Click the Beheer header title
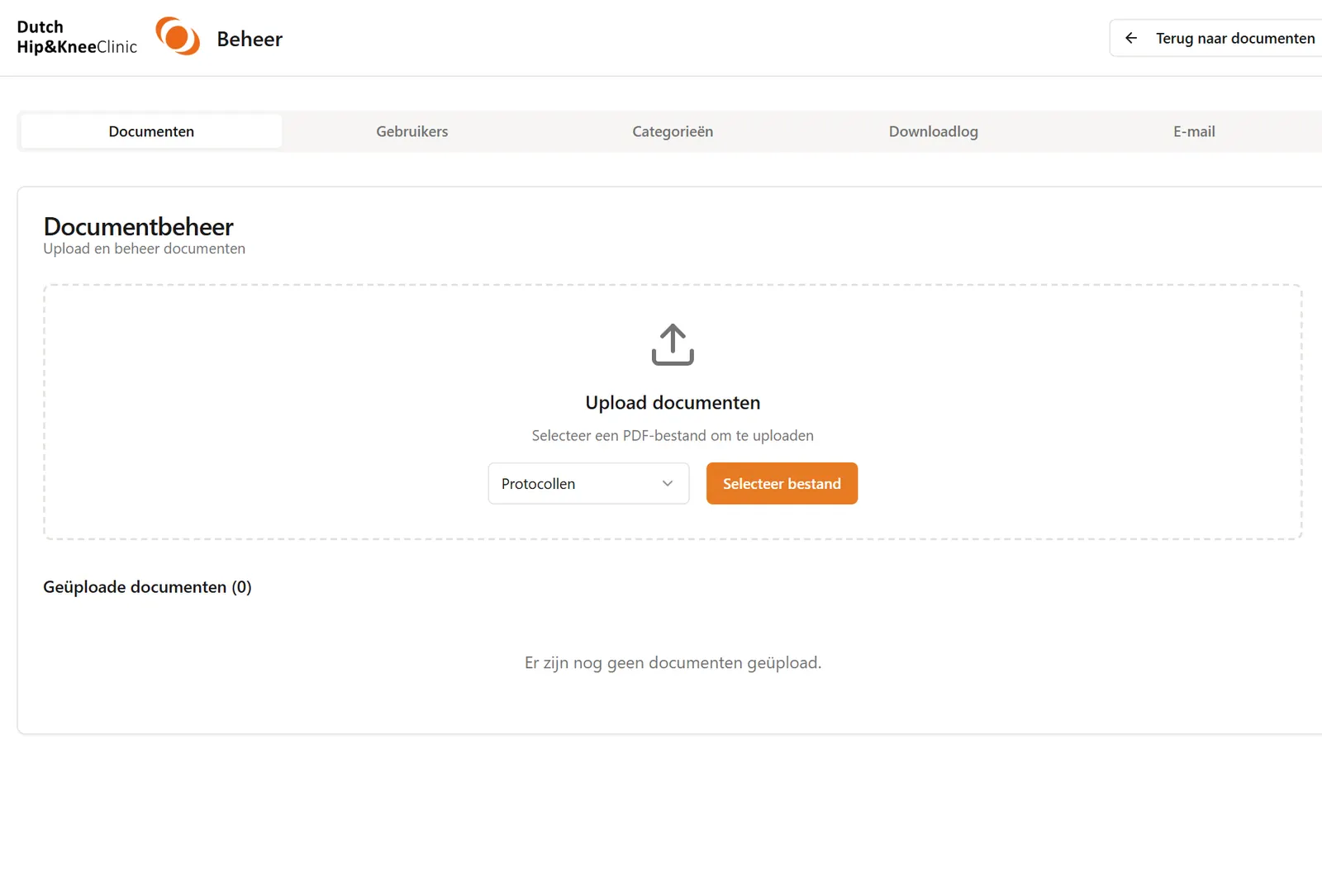This screenshot has width=1322, height=896. (250, 39)
